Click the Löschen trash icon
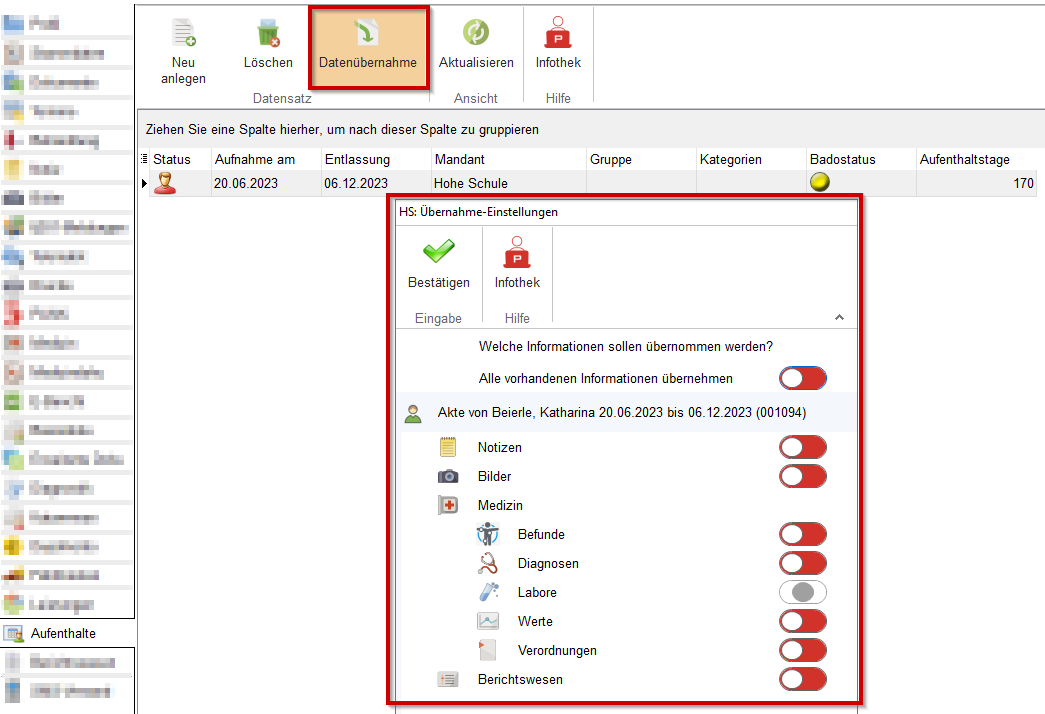Viewport: 1045px width, 714px height. click(x=268, y=34)
